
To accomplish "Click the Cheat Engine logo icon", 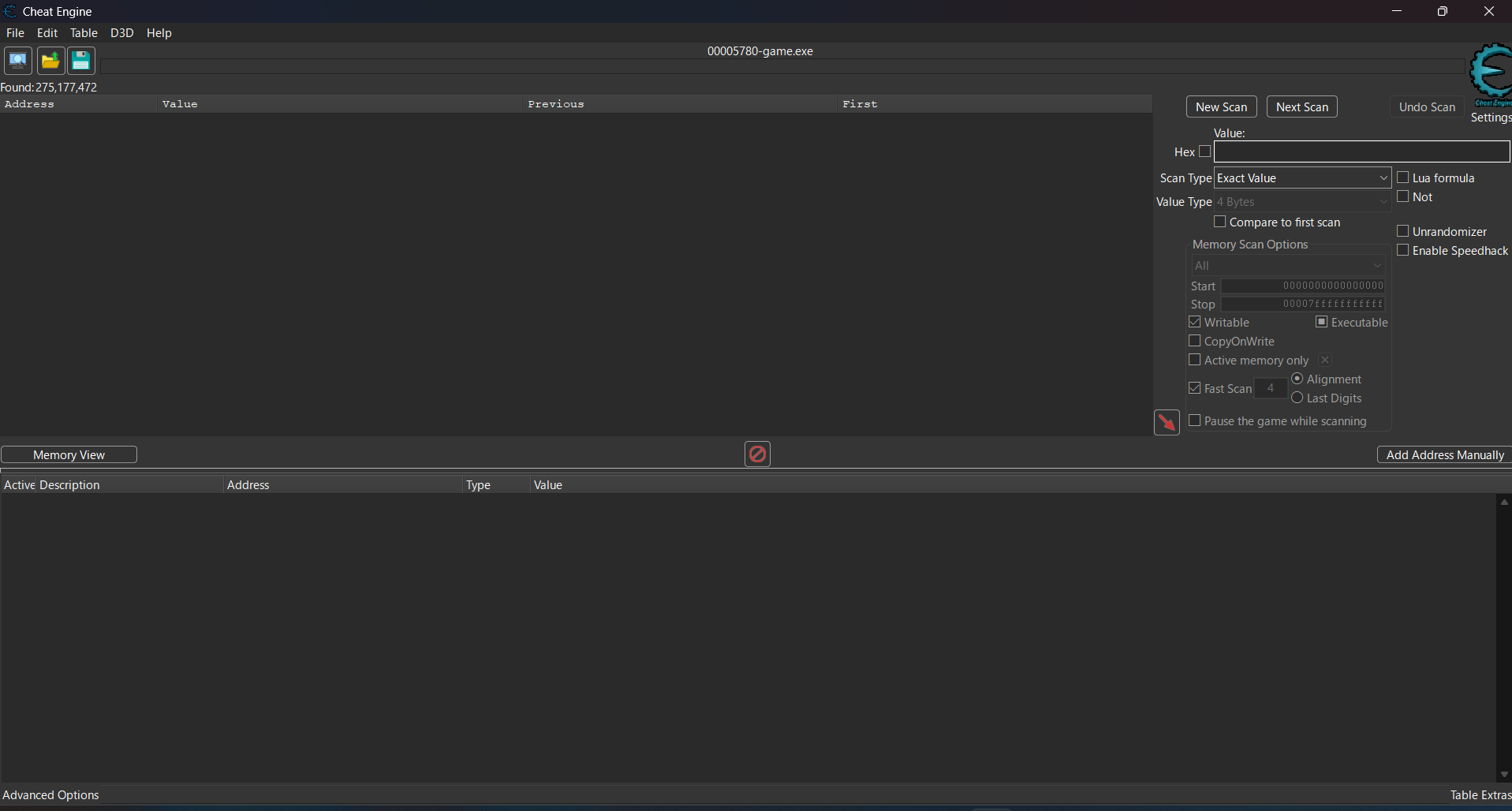I will (1490, 73).
